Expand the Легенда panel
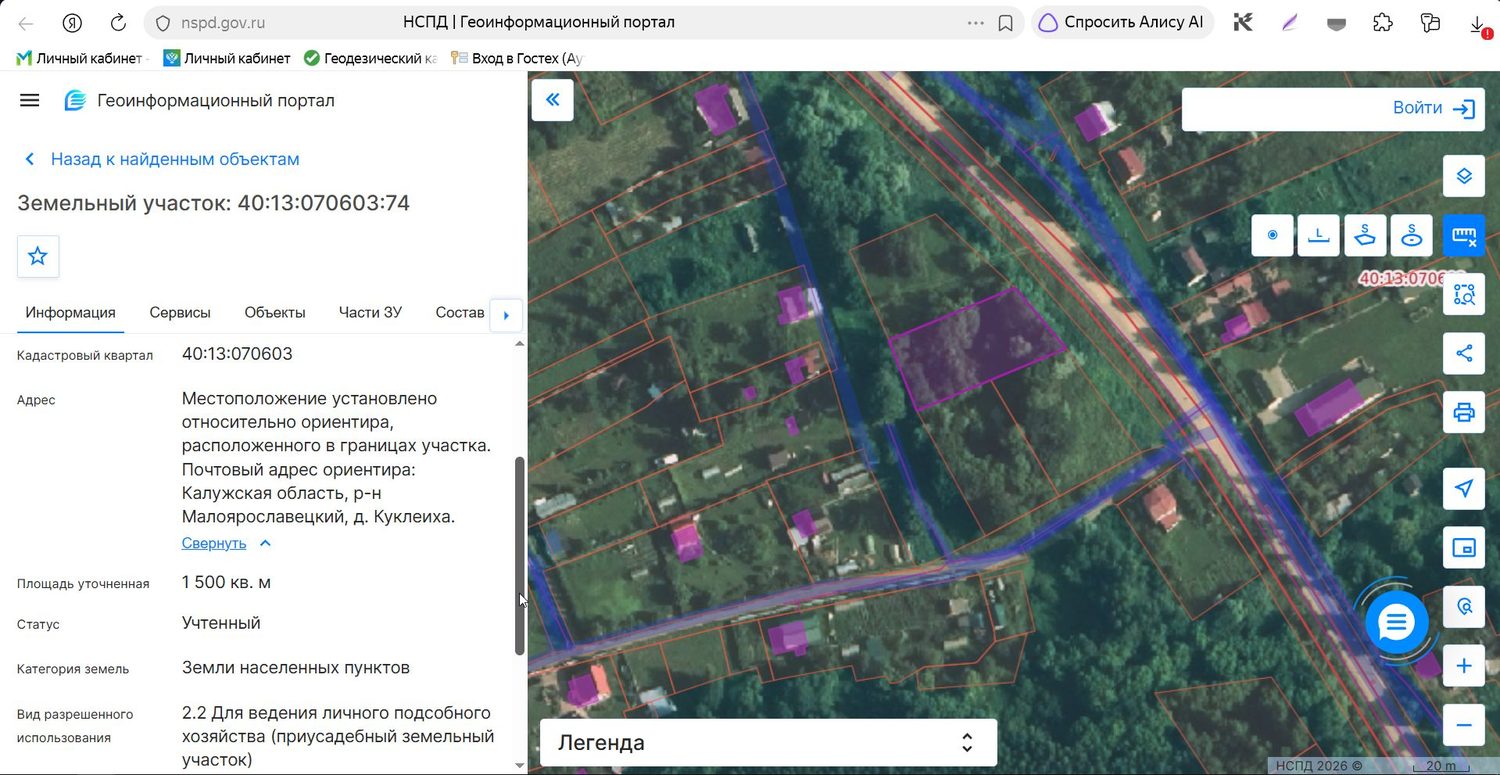 pyautogui.click(x=768, y=742)
